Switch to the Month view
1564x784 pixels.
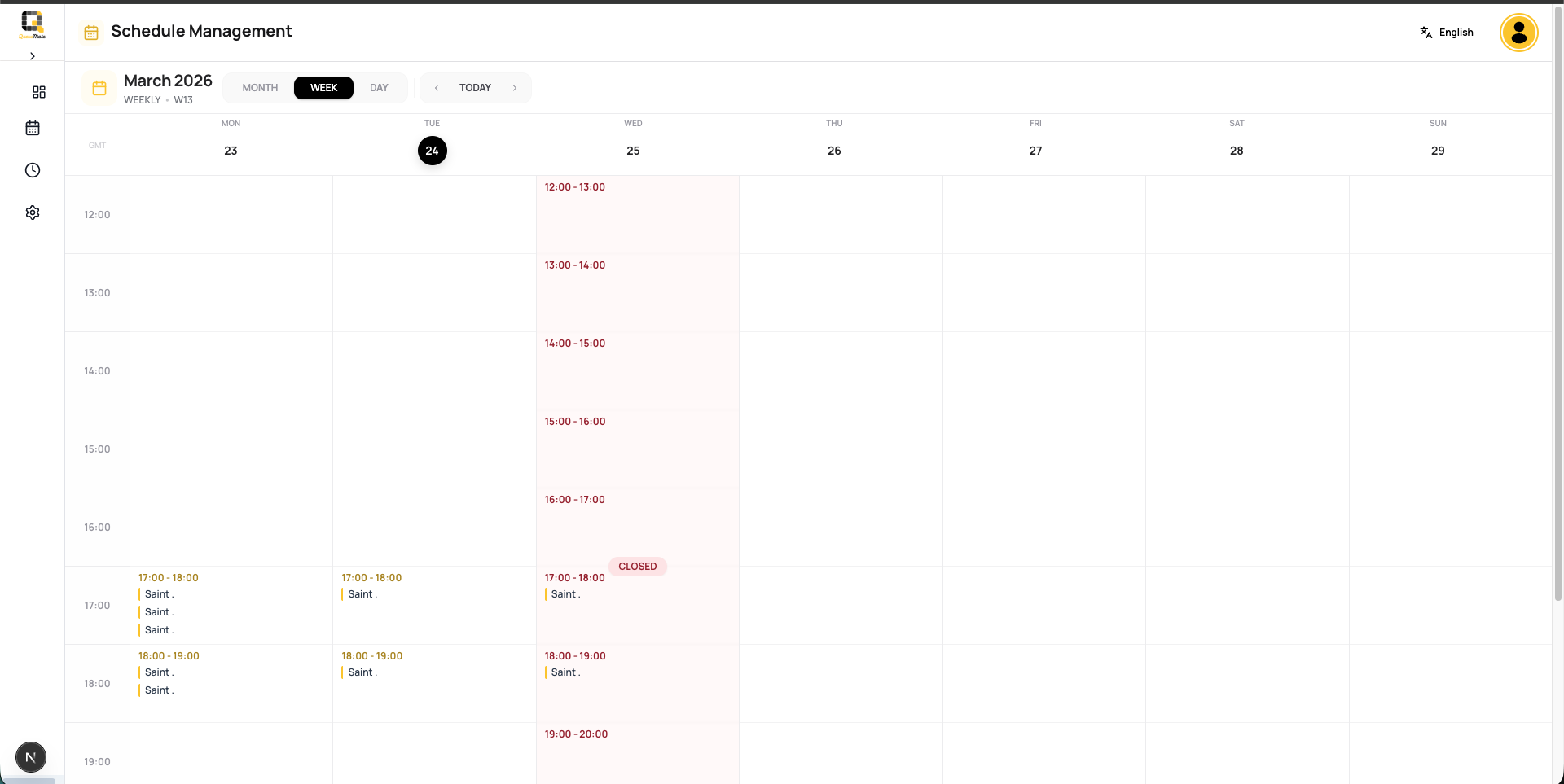[x=260, y=88]
